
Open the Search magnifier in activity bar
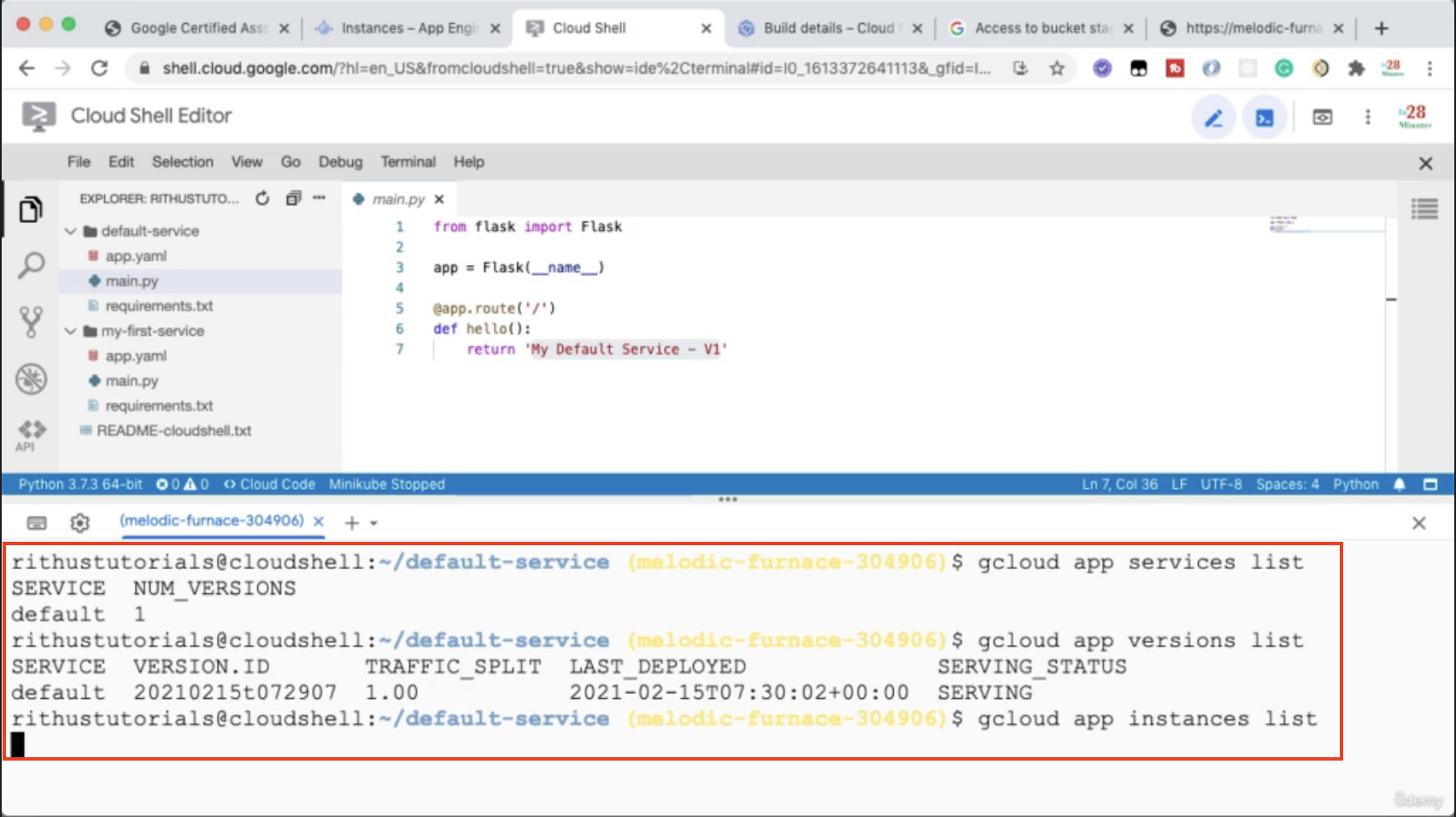coord(31,266)
